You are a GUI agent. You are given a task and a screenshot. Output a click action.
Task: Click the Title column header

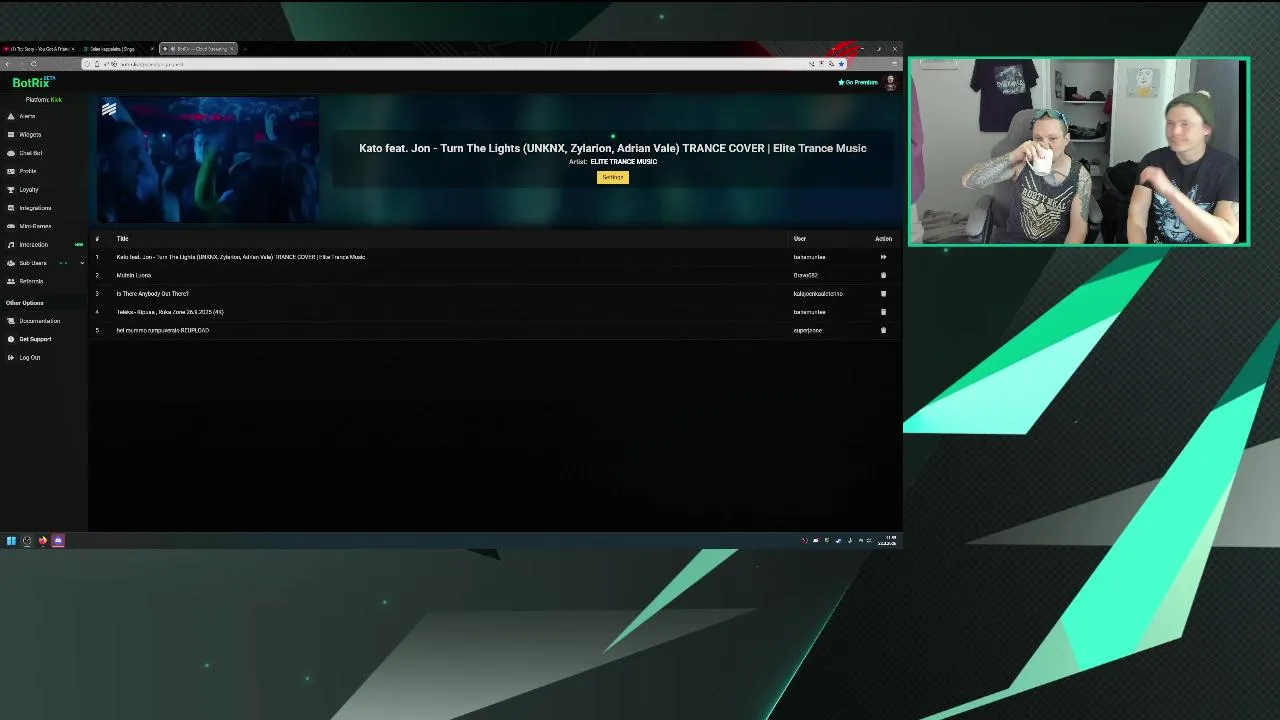[122, 239]
